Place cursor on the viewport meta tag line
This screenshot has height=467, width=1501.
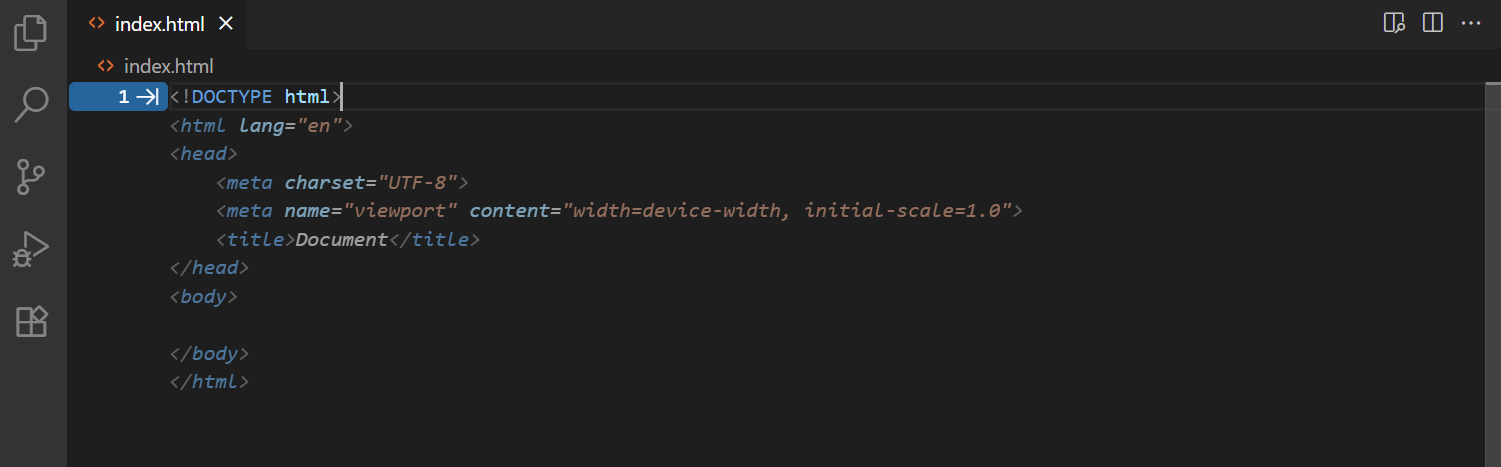point(618,211)
